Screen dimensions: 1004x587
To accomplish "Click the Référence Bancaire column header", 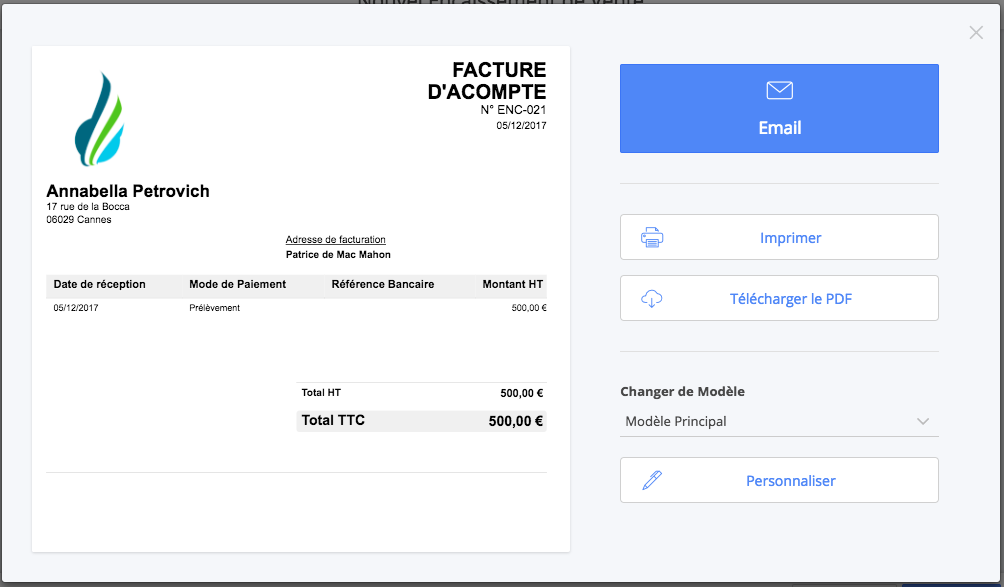I will tap(383, 284).
